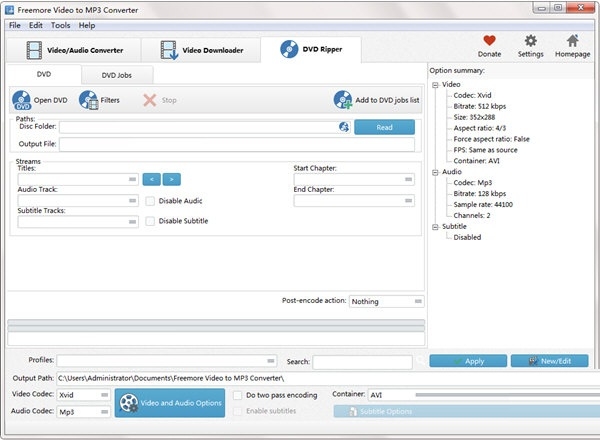Click the encoding progress bar
This screenshot has width=600, height=440.
click(x=216, y=324)
